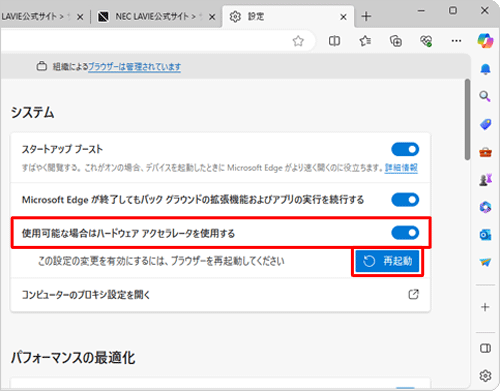Screen dimensions: 500x391
Task: Open sidebar notifications bell
Action: point(485,69)
